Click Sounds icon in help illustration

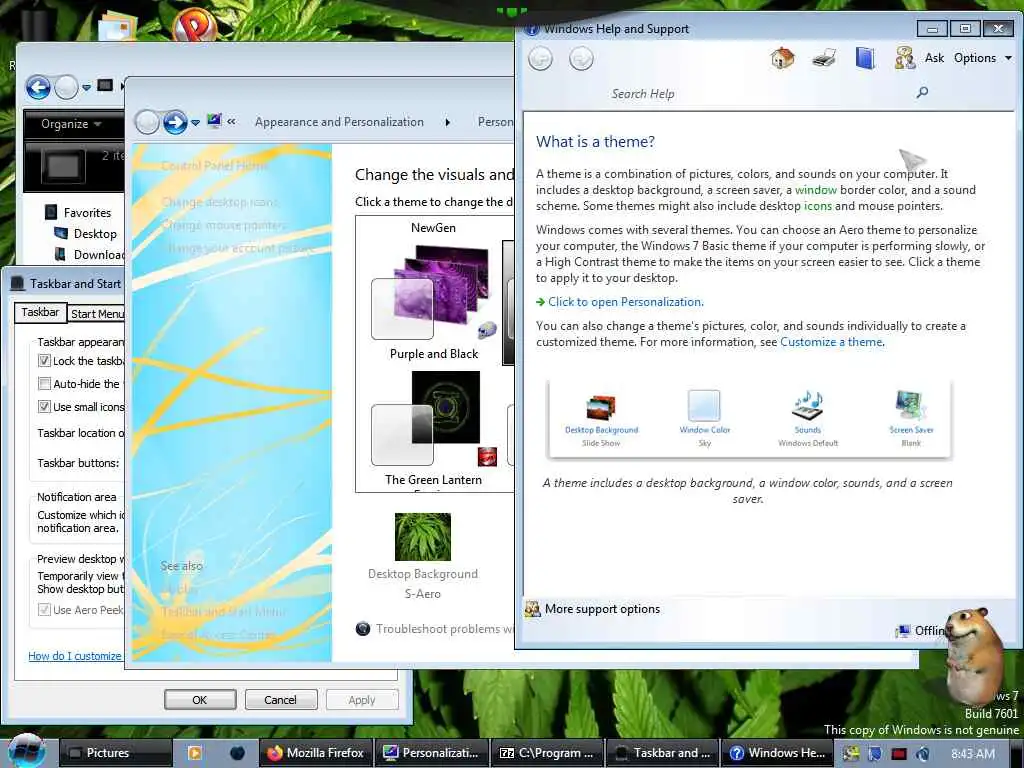(x=807, y=406)
